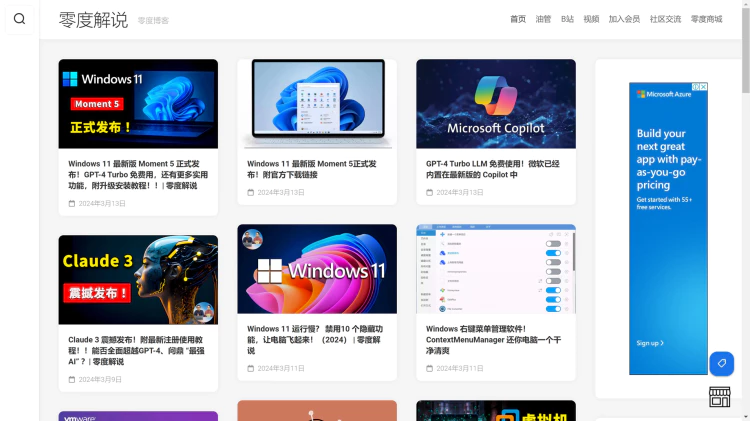Open article Windows 11 运行慢 title

click(x=315, y=340)
